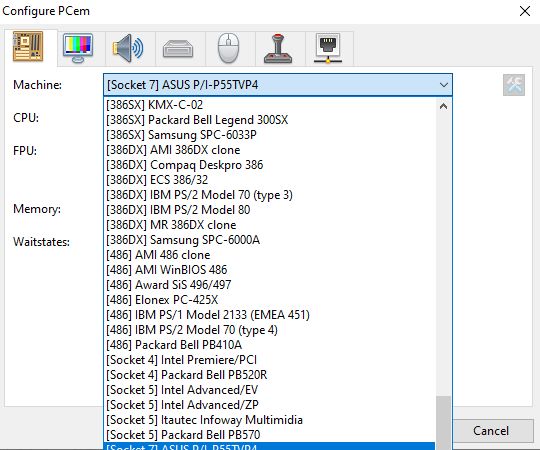The height and width of the screenshot is (450, 540).
Task: Pick [Socket 5] Intel Advanced/EV
Action: (x=270, y=390)
